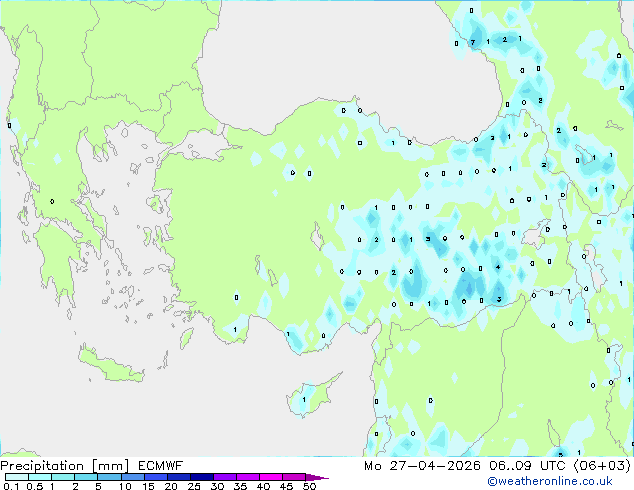Click the dark navy swatch between 25 and 30
This screenshot has height=490, width=634.
[x=201, y=477]
